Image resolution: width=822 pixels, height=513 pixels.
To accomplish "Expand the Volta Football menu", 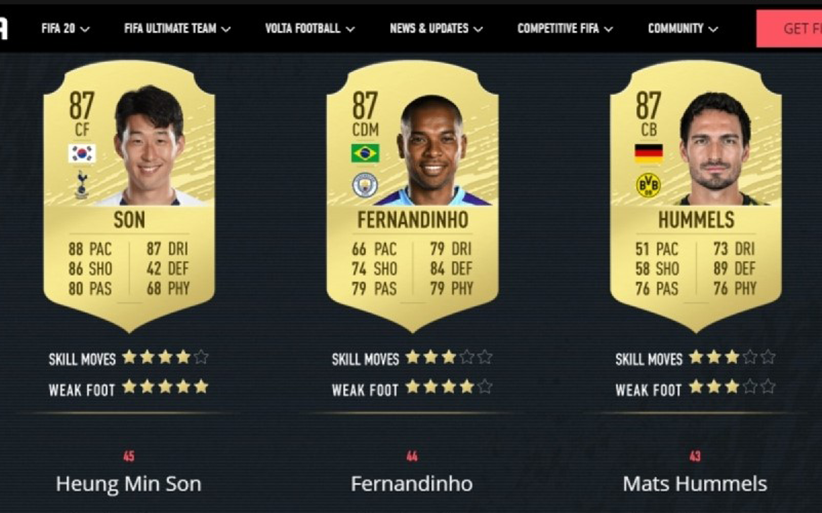I will click(x=310, y=29).
